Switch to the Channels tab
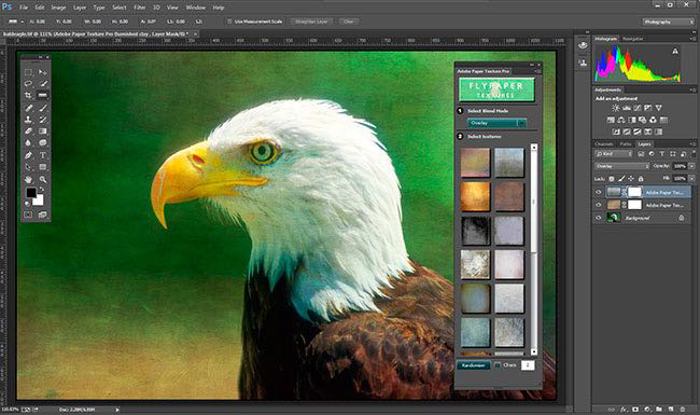 click(604, 144)
